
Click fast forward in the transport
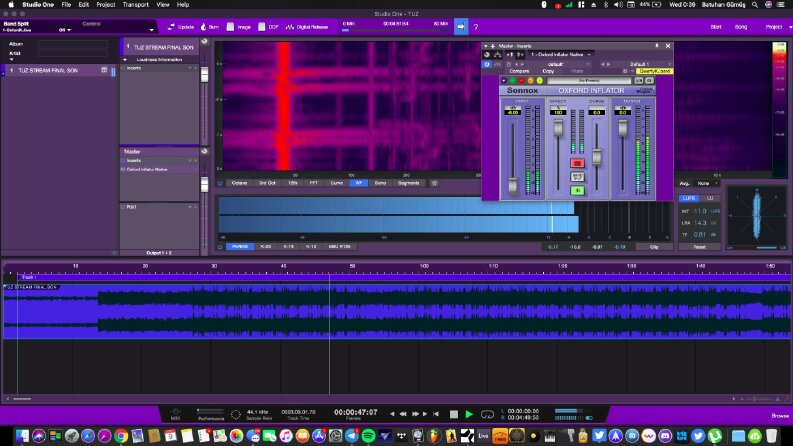pos(415,414)
